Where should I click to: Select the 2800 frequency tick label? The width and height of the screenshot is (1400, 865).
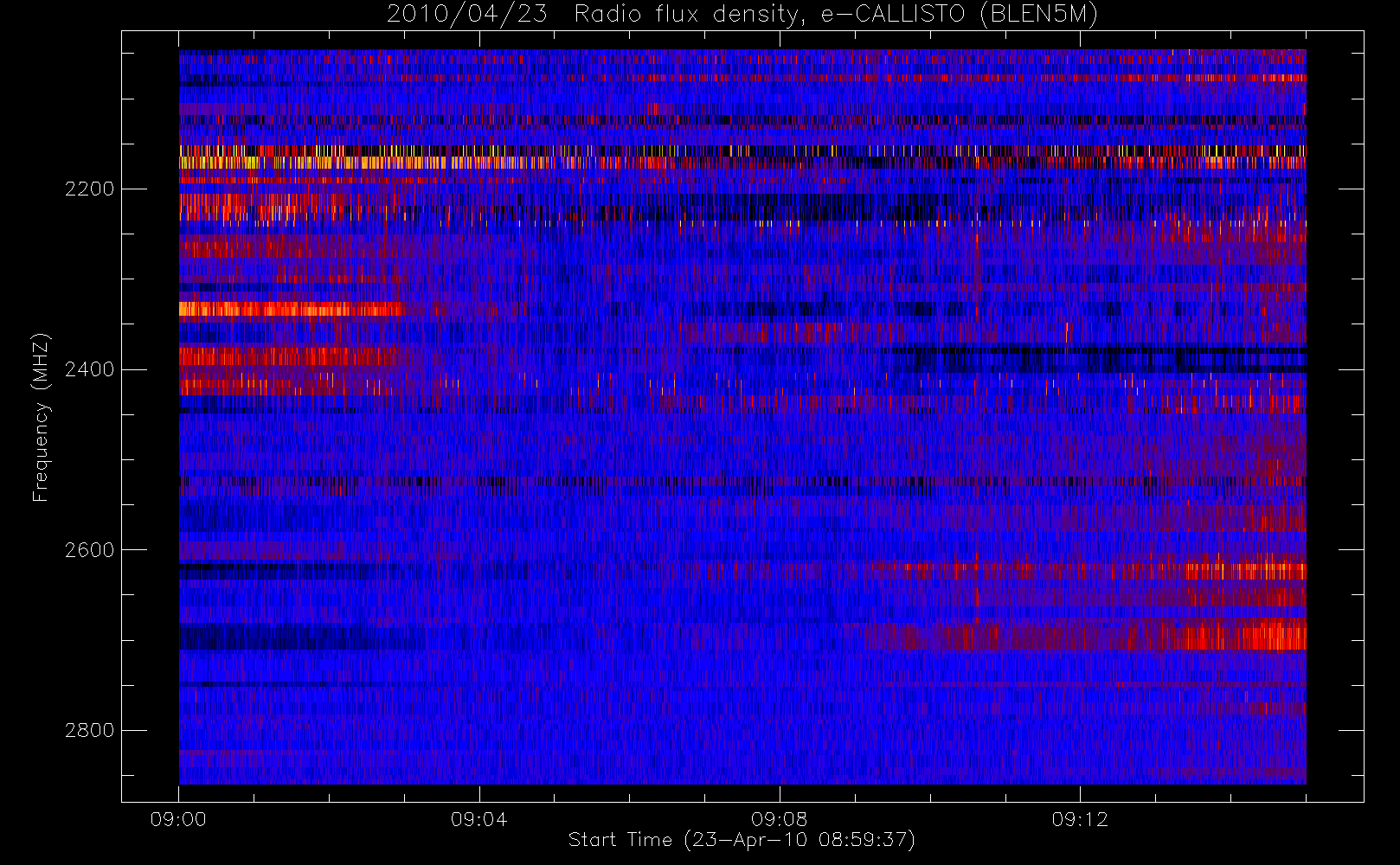coord(89,731)
